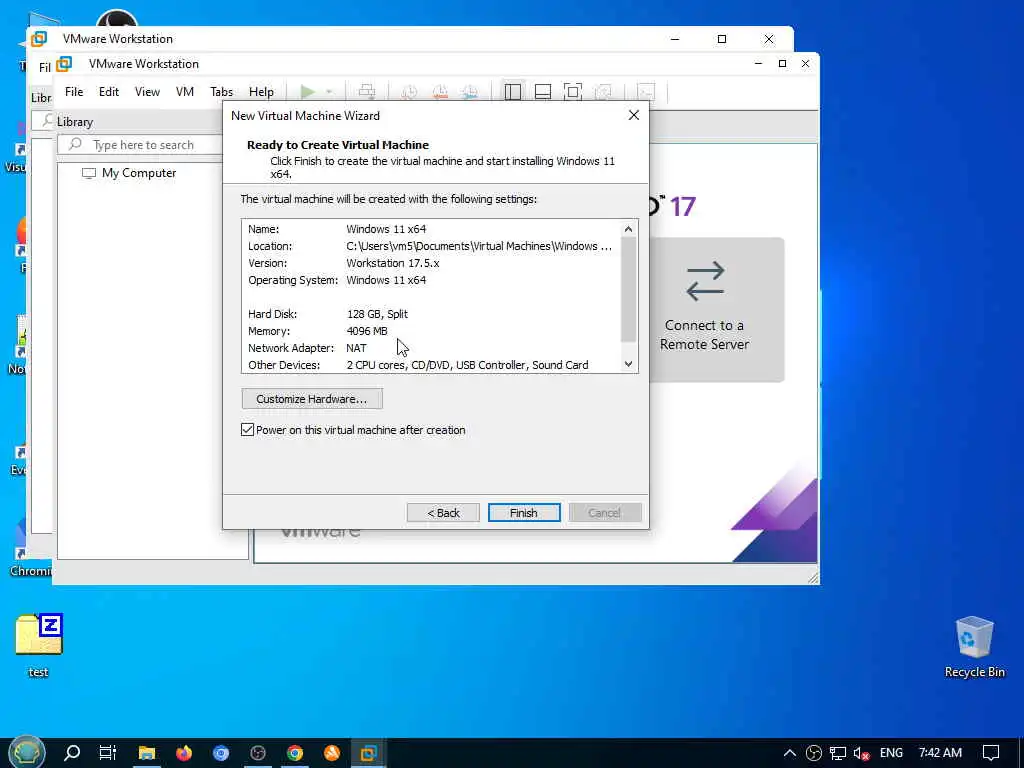This screenshot has width=1024, height=768.
Task: Click the 'Ready to Create Virtual Machine' heading
Action: [x=338, y=145]
